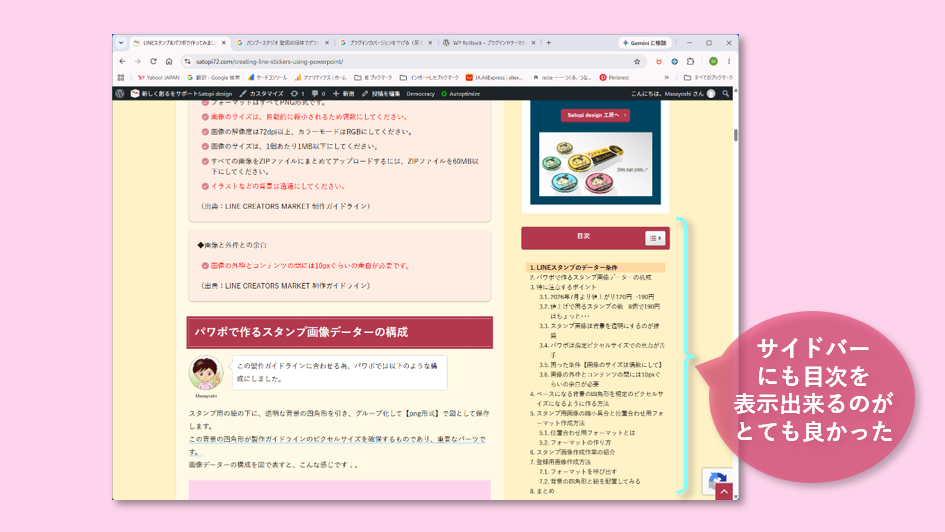The height and width of the screenshot is (532, 945).
Task: Open a new browser tab with plus
Action: (548, 43)
